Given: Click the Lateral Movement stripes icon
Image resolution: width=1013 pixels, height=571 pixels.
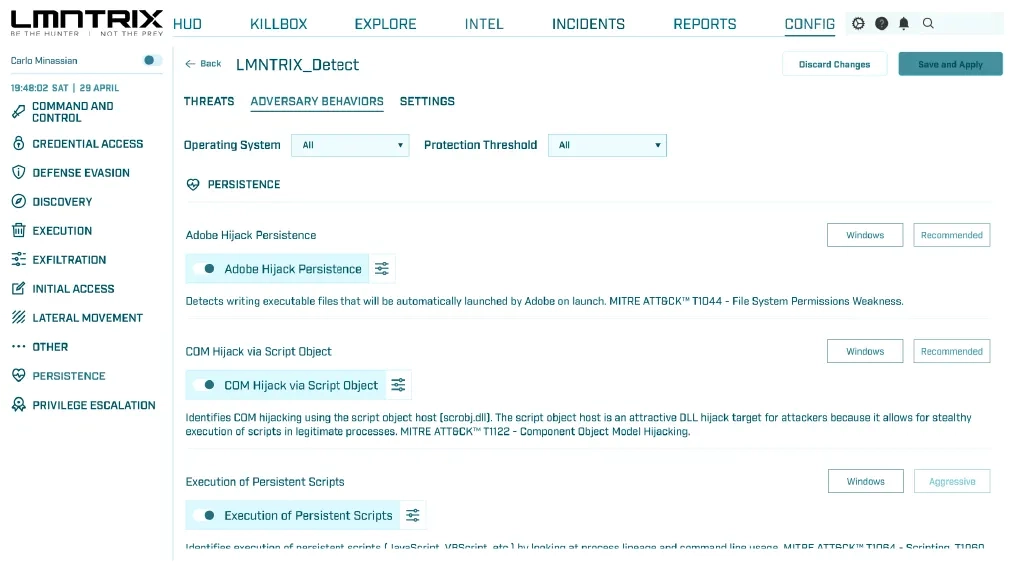Looking at the screenshot, I should click(19, 317).
